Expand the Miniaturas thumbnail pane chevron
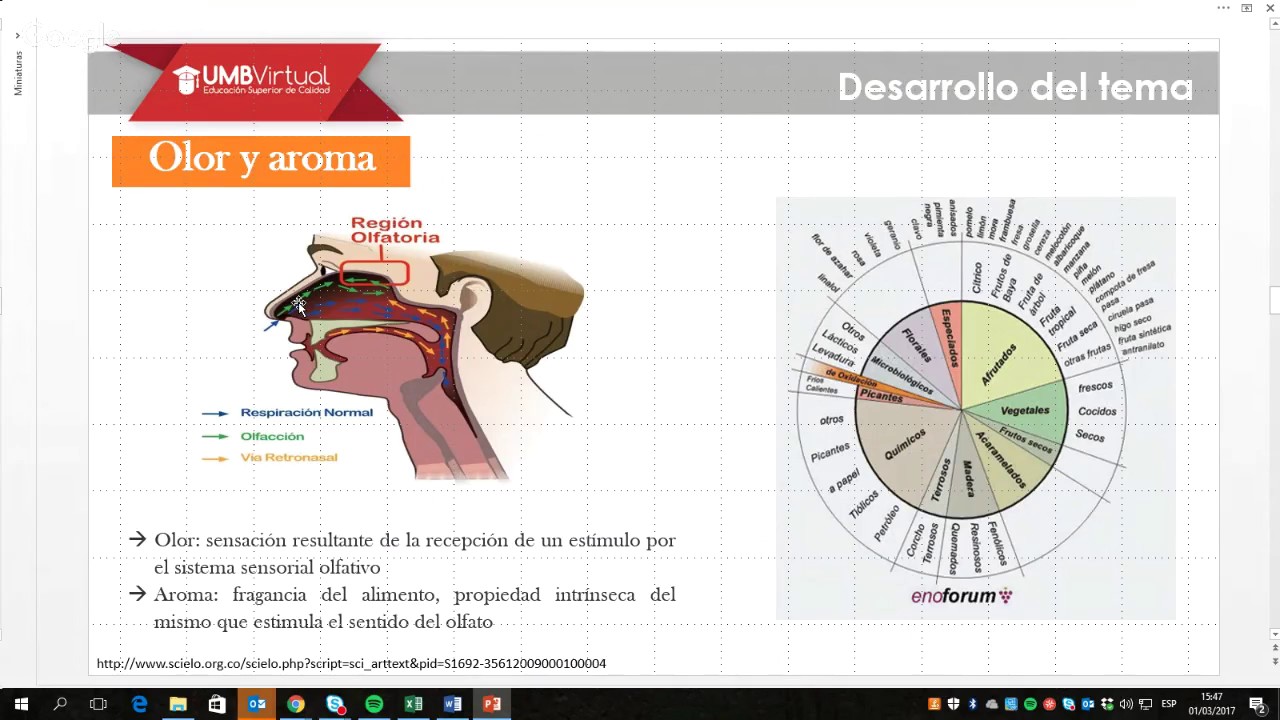1280x720 pixels. pos(17,36)
